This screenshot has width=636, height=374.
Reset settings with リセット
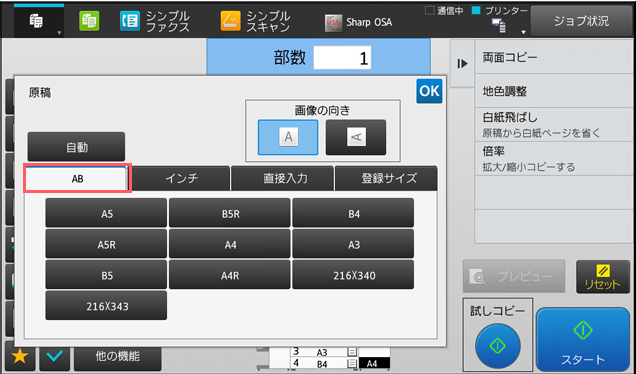click(603, 277)
